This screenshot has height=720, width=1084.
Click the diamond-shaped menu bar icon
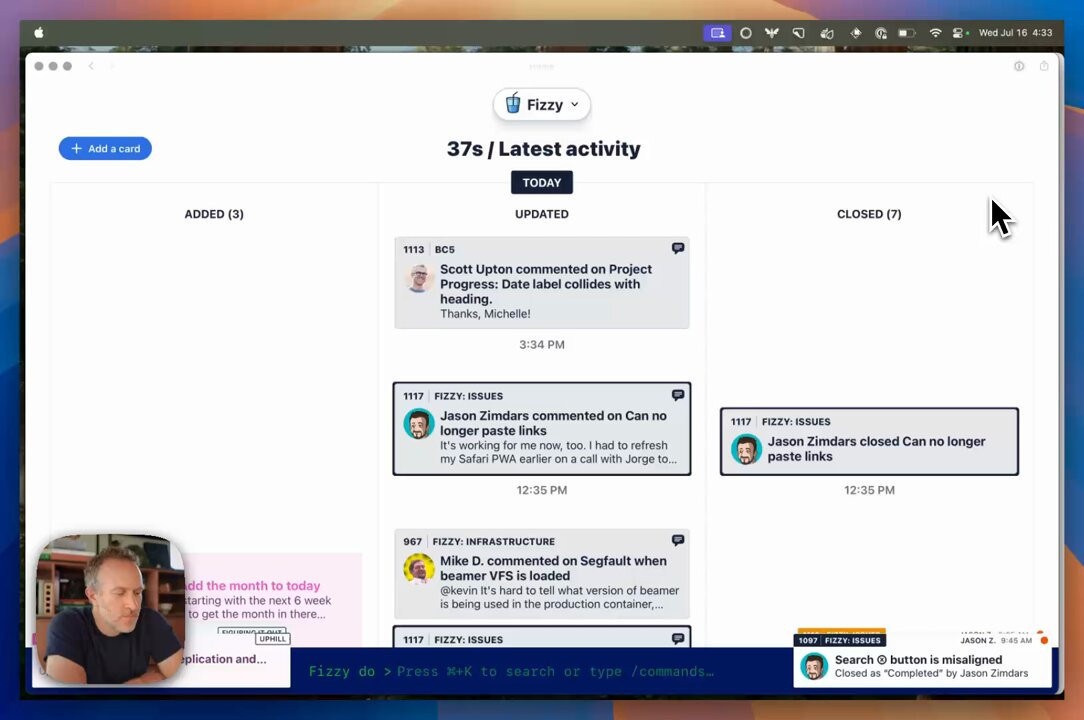tap(855, 33)
